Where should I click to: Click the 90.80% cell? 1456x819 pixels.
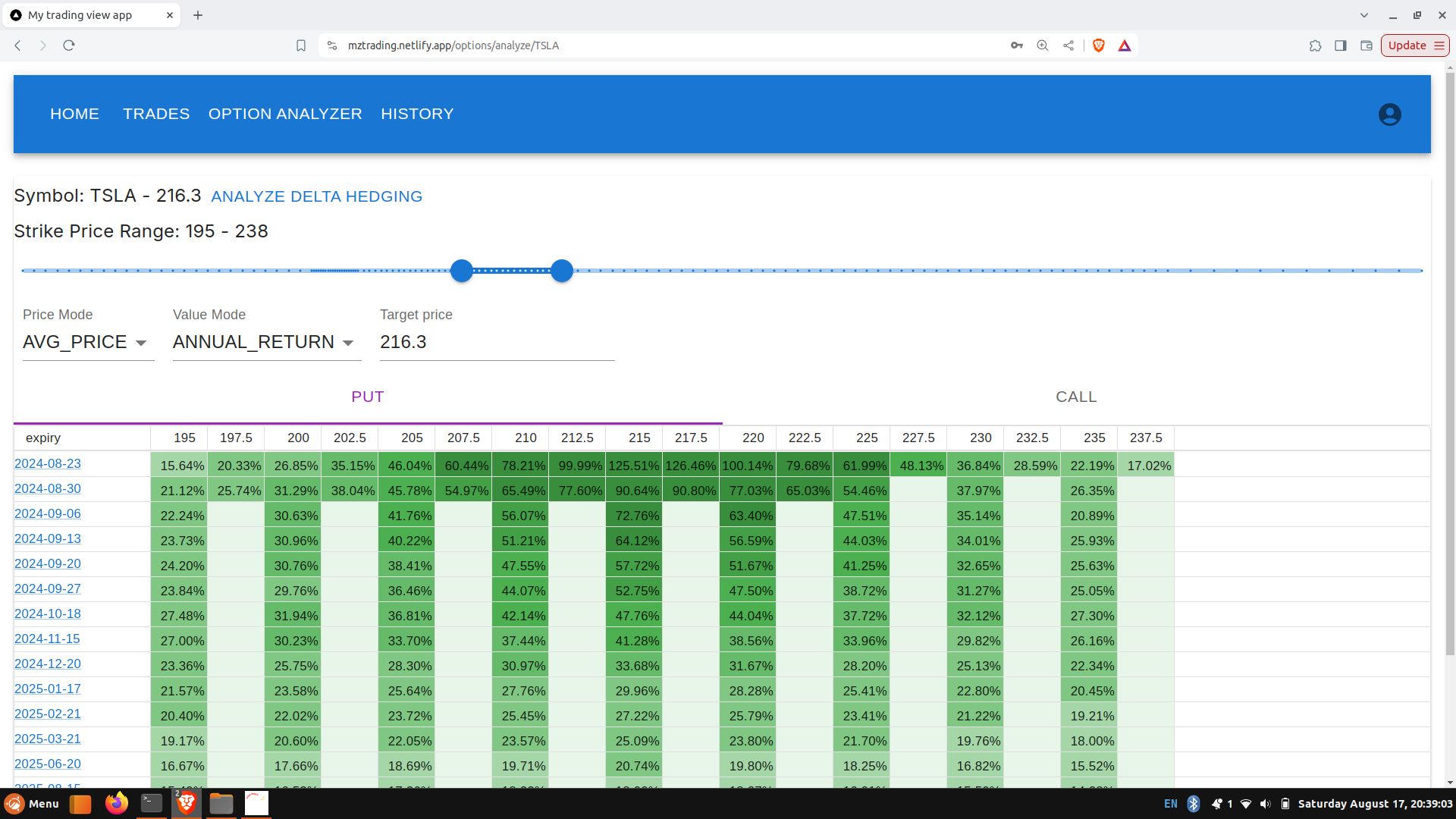pyautogui.click(x=691, y=490)
